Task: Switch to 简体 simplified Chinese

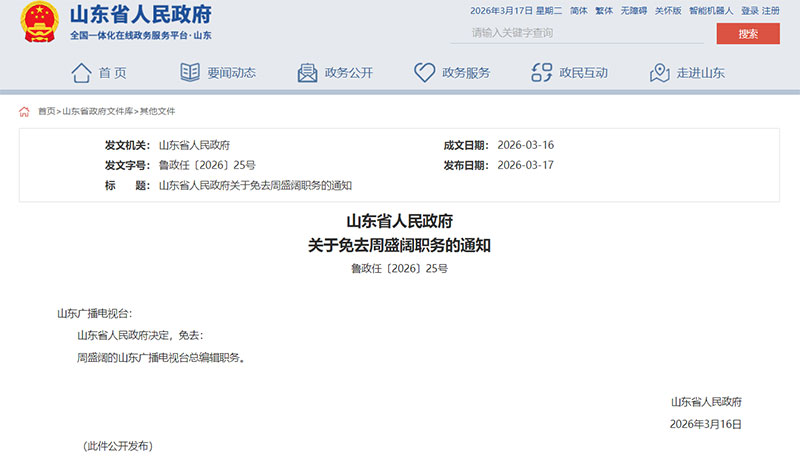Action: click(579, 10)
